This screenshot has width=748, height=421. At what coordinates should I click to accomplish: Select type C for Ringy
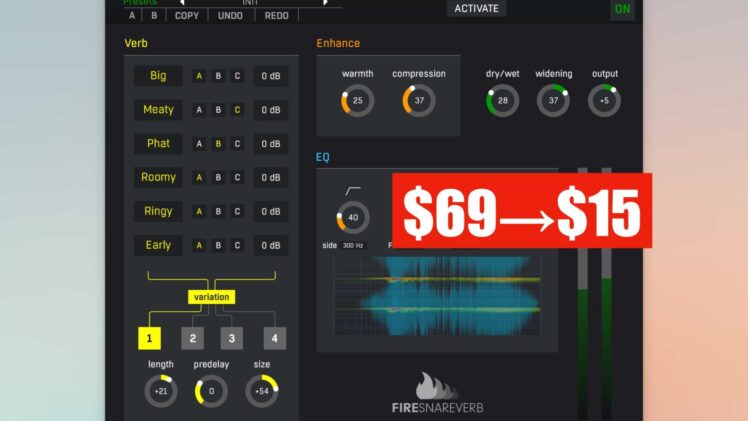pyautogui.click(x=237, y=211)
